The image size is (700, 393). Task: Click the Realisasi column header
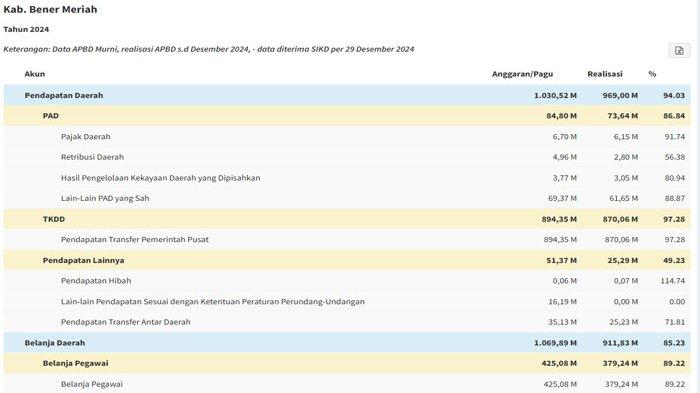pyautogui.click(x=605, y=74)
